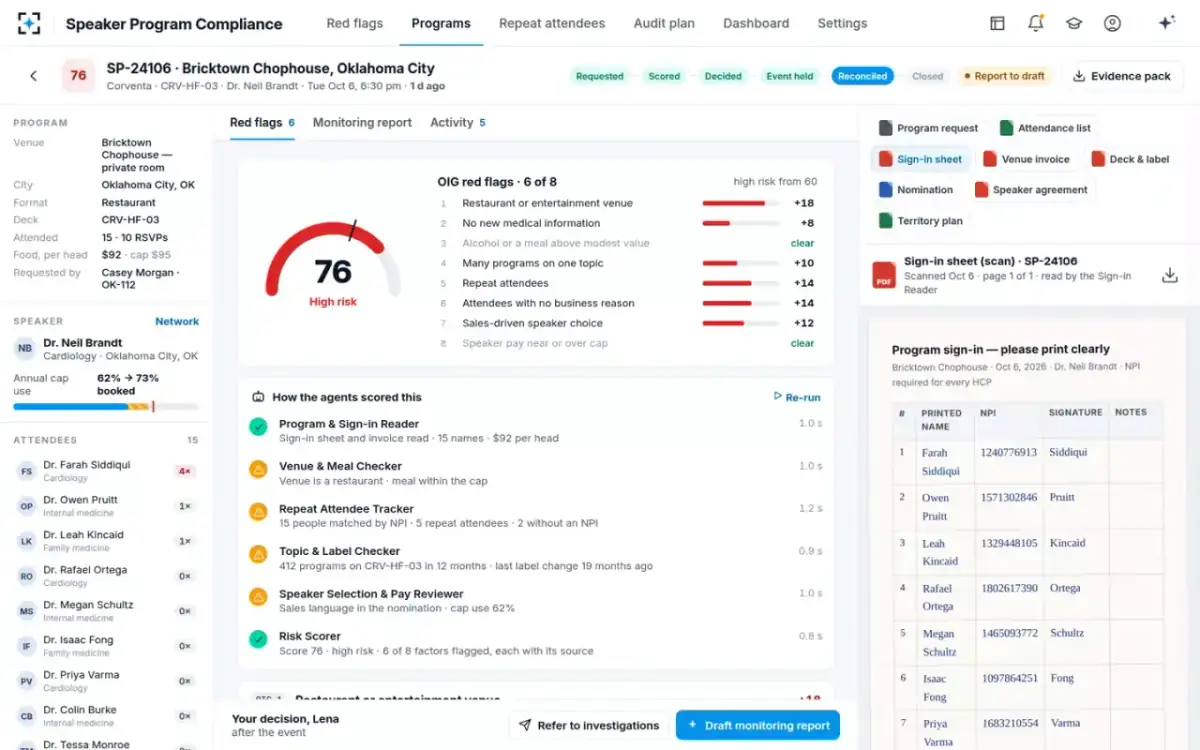Click the Repeat attendees red flag row
This screenshot has height=750, width=1200.
click(628, 283)
